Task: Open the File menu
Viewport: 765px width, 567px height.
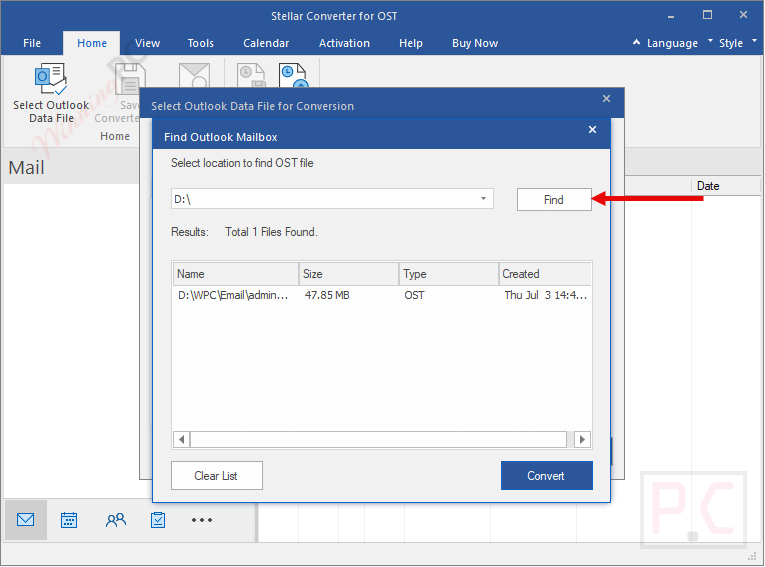Action: (x=32, y=43)
